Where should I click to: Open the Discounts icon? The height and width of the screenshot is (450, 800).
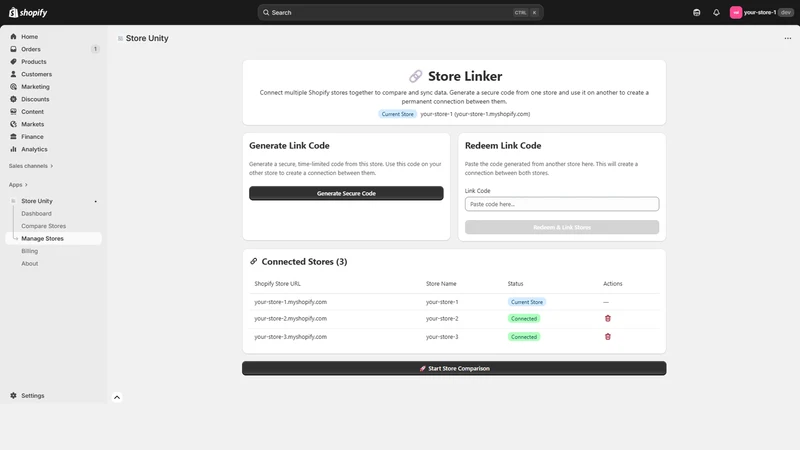coord(13,99)
